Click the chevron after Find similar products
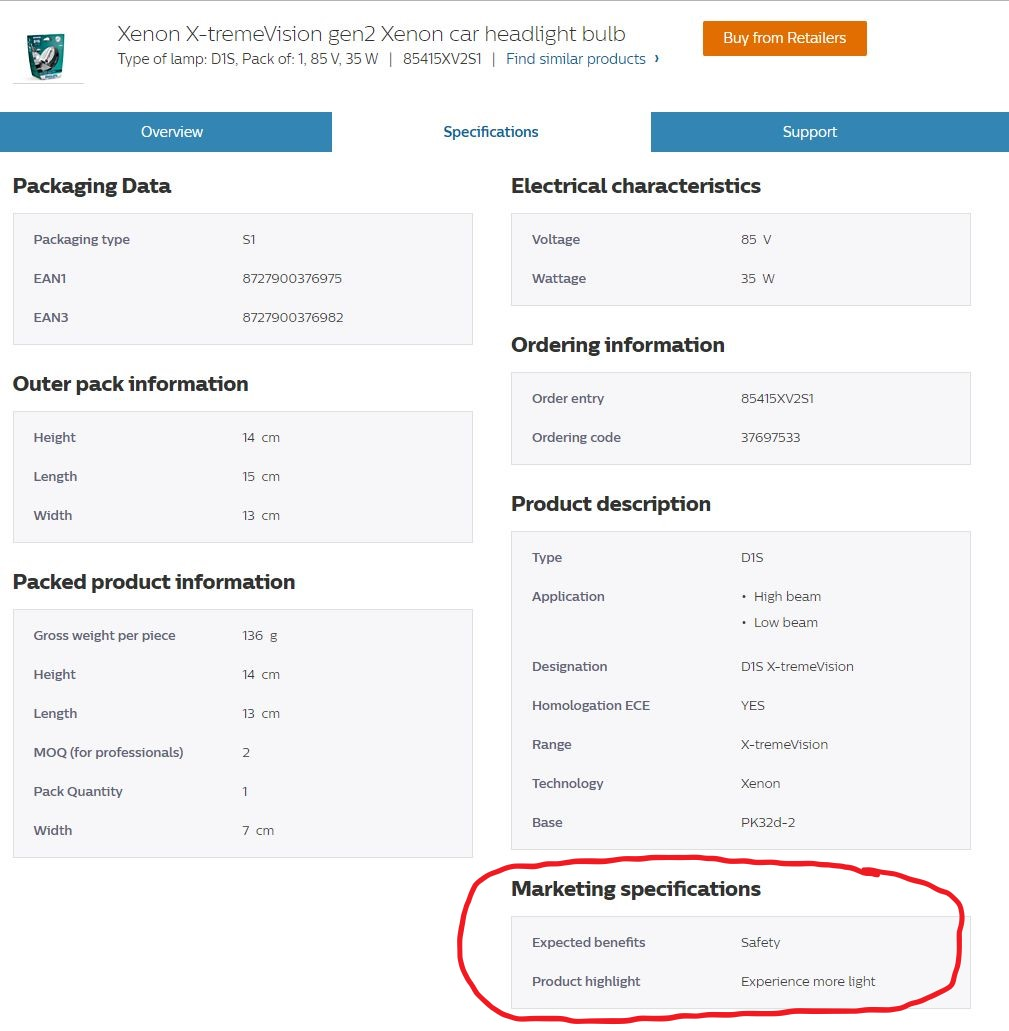Screen dimensions: 1009x1031 point(656,58)
